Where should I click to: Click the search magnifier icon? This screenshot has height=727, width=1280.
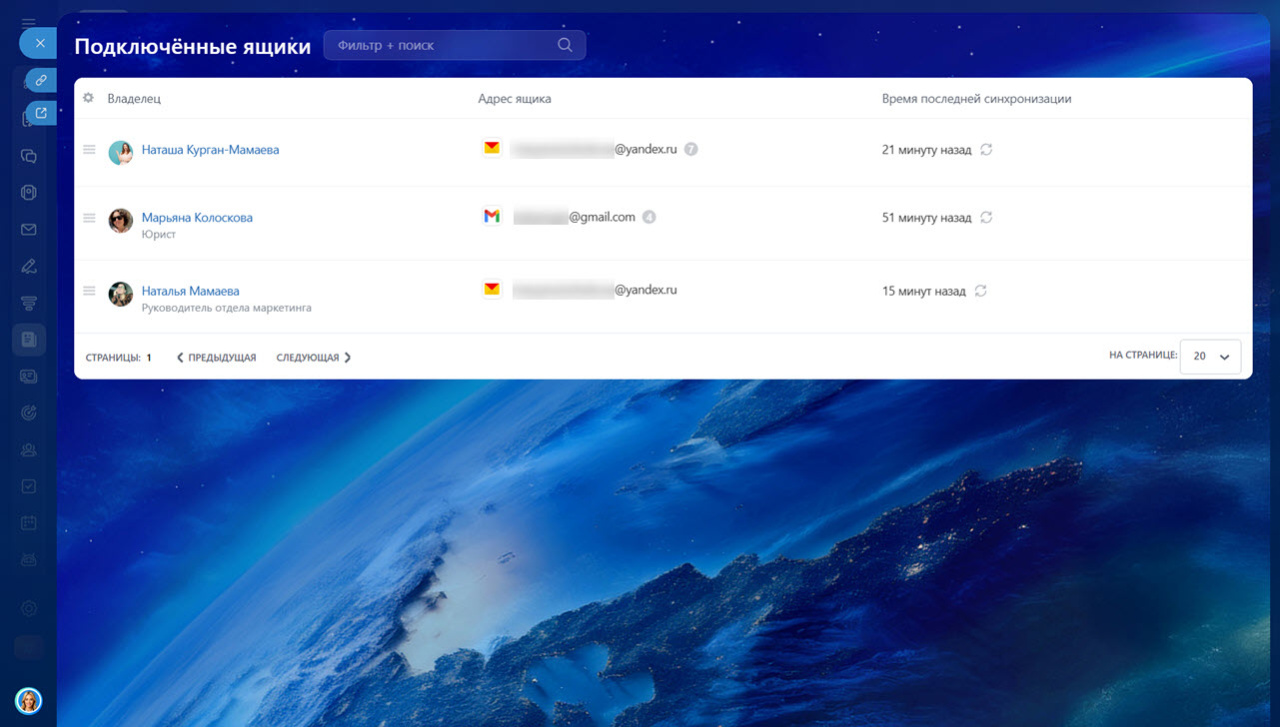[565, 45]
